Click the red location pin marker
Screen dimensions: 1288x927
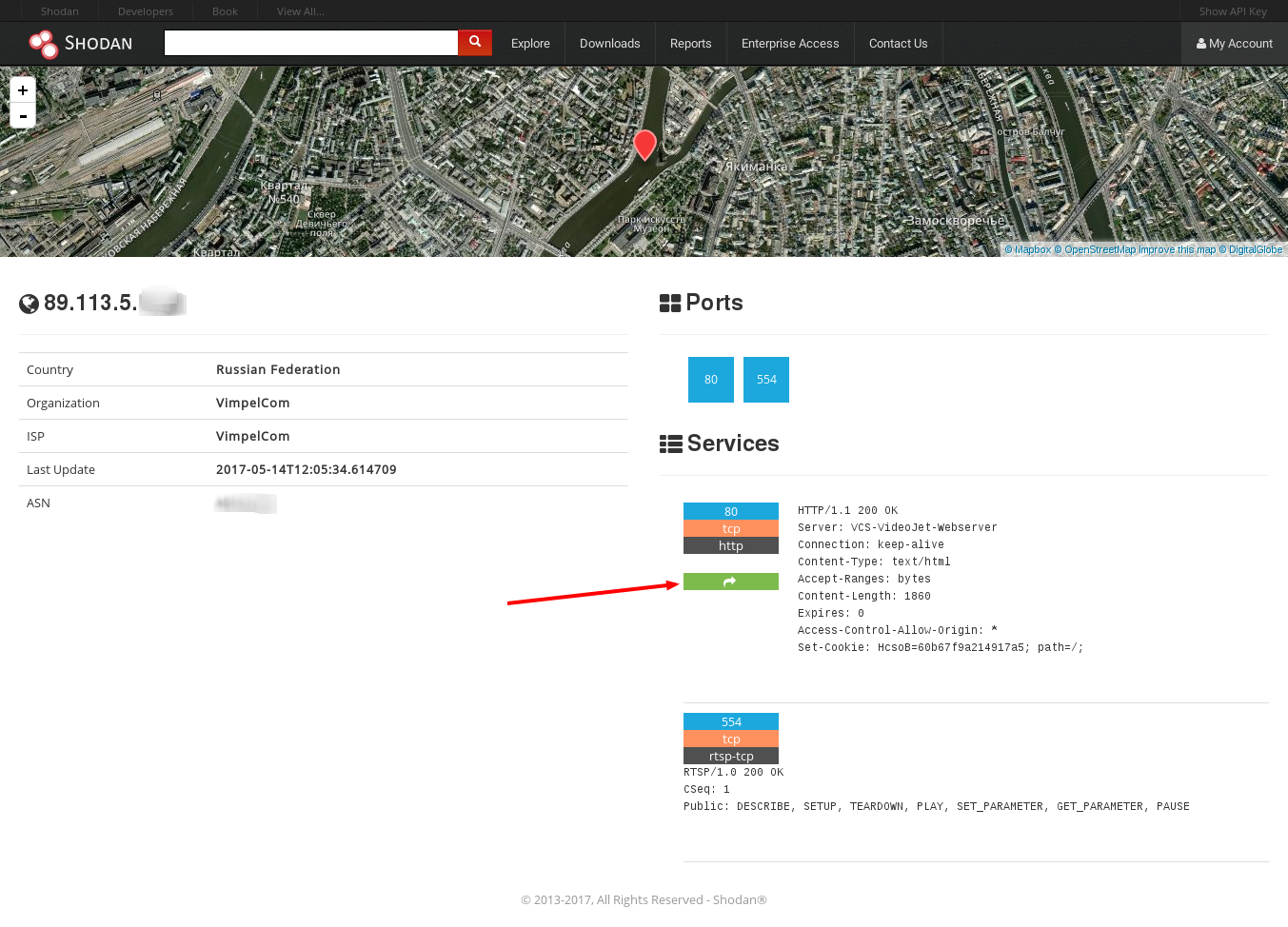(644, 145)
